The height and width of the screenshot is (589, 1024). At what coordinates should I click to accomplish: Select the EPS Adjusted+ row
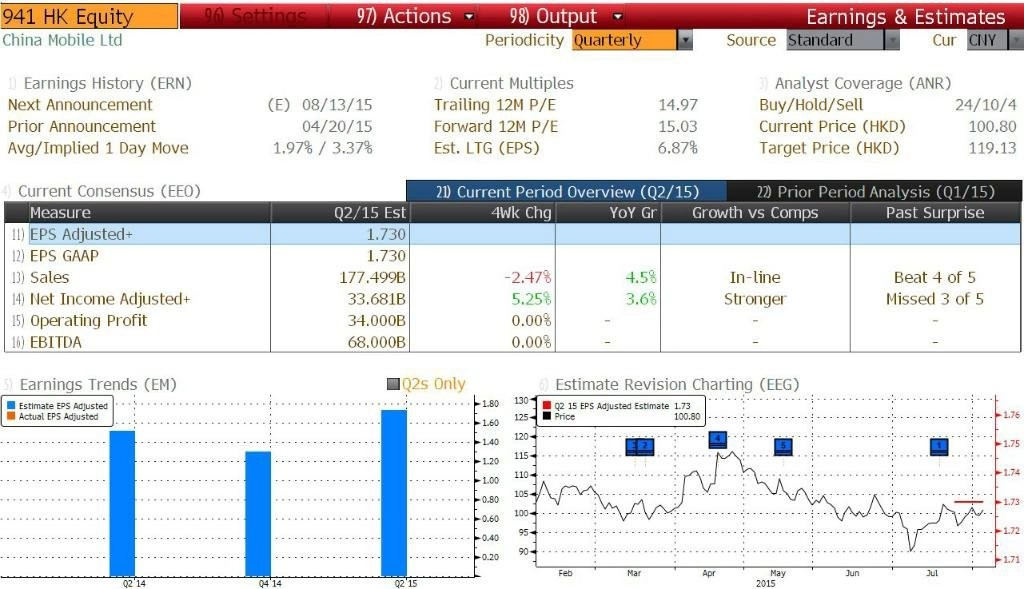513,234
